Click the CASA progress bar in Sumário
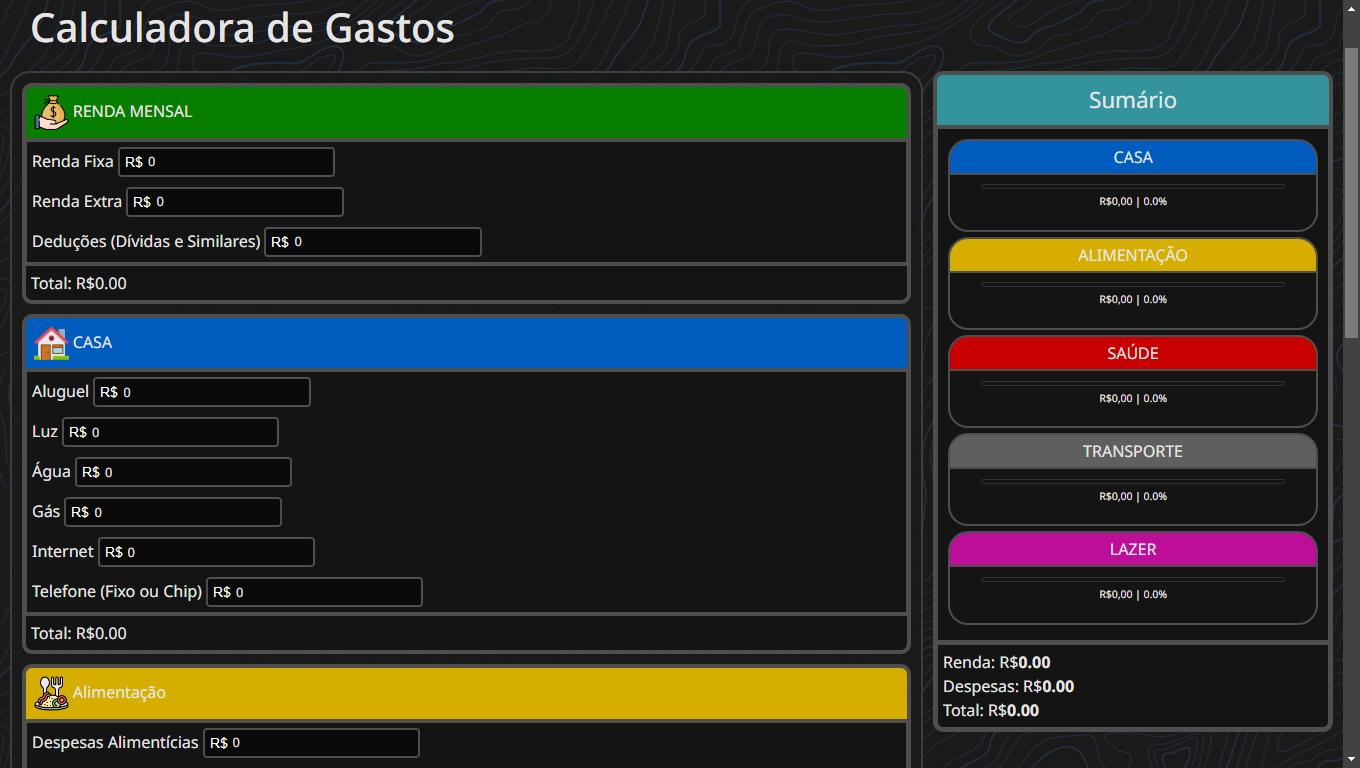This screenshot has height=768, width=1360. pyautogui.click(x=1133, y=186)
